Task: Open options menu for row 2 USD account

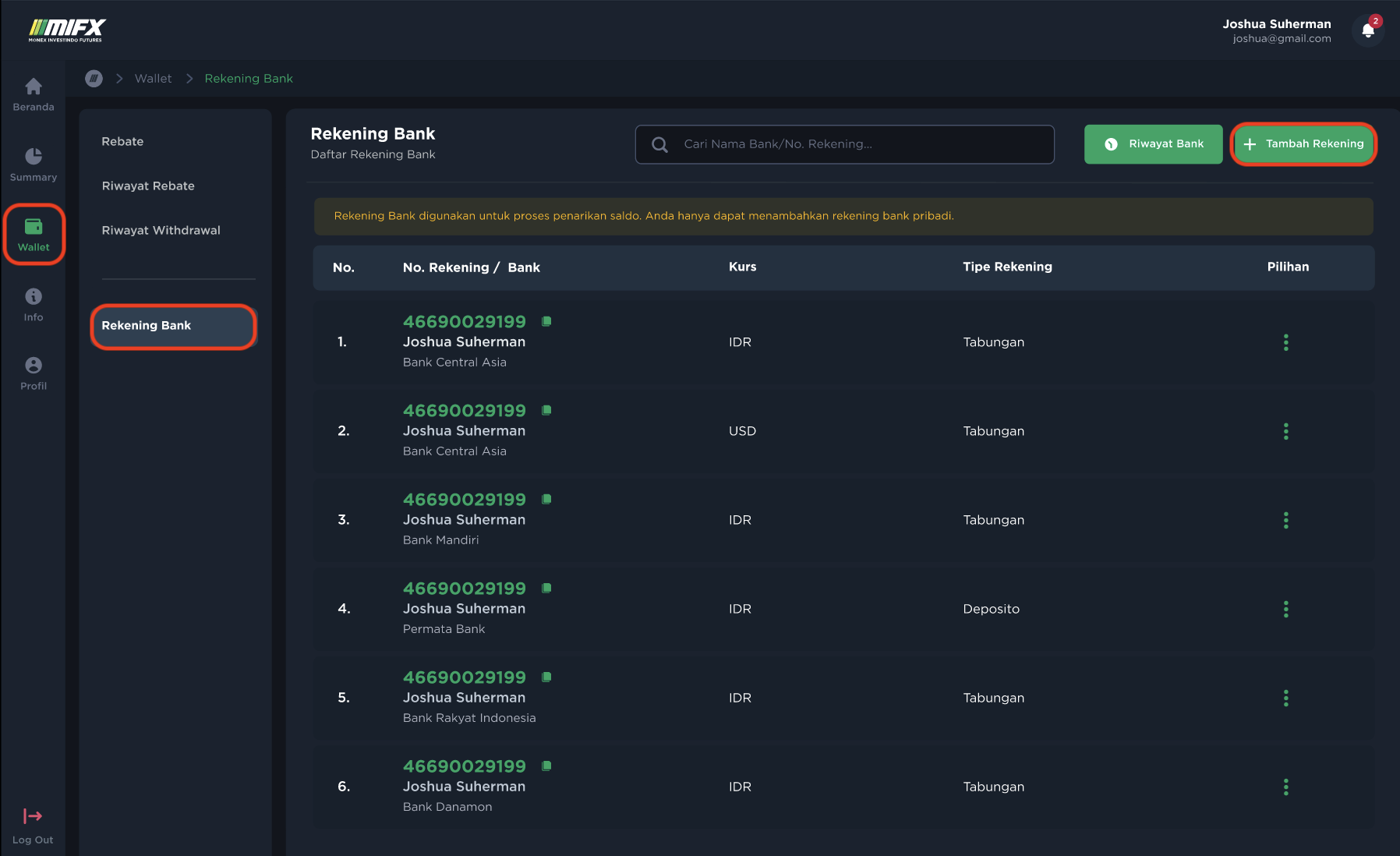Action: click(1286, 431)
